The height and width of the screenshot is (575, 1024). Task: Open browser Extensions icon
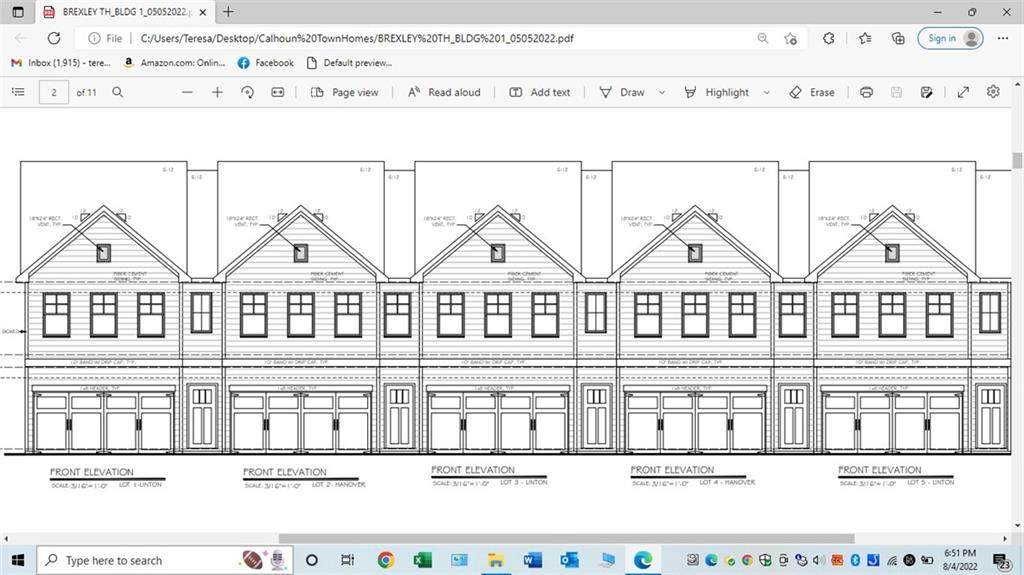(x=829, y=38)
